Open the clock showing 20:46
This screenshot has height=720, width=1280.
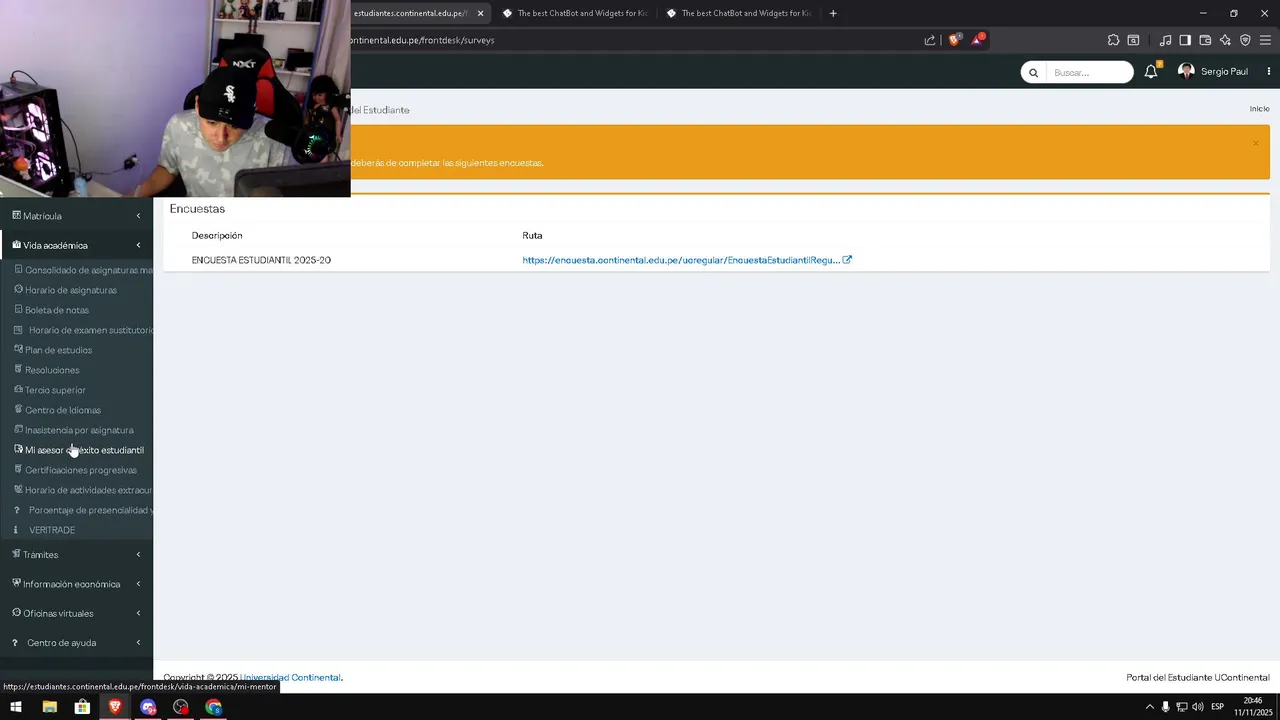[x=1252, y=707]
